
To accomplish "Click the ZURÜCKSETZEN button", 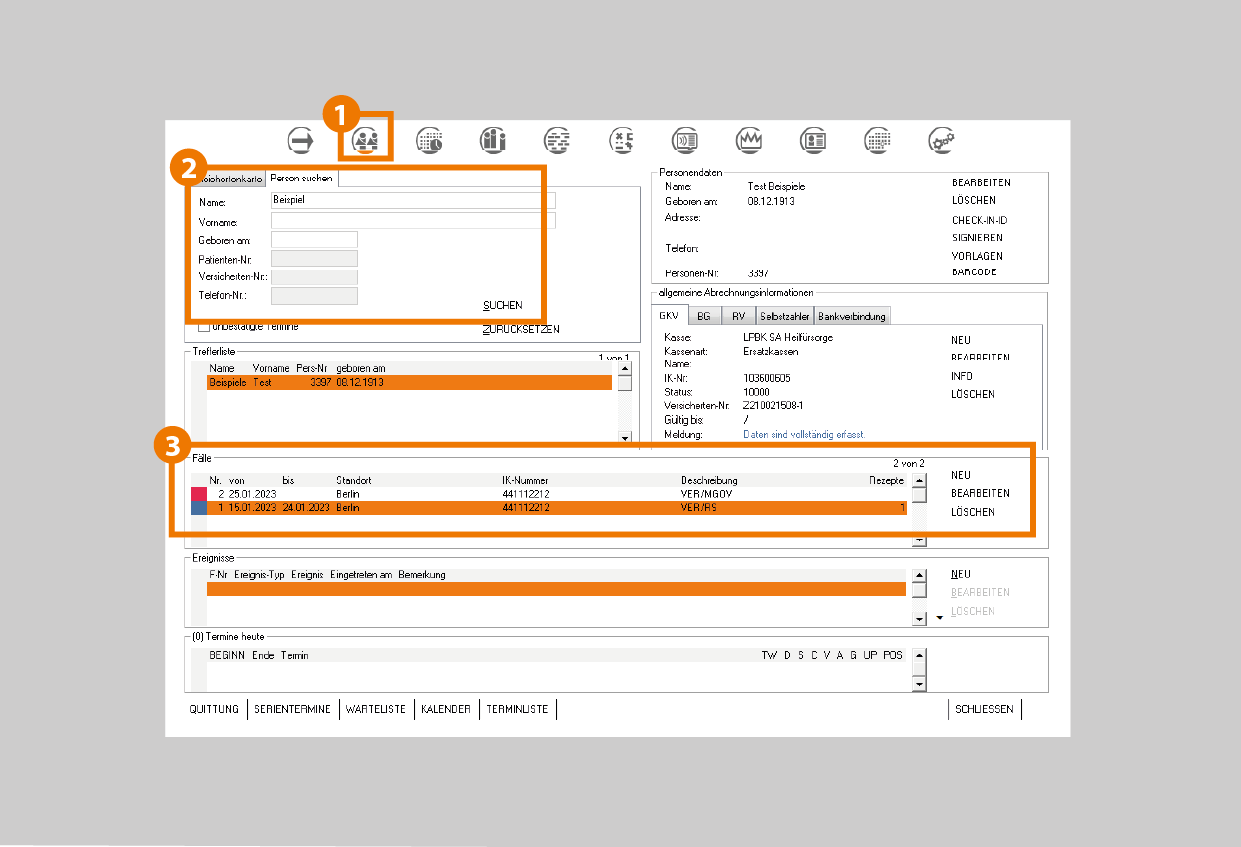I will point(521,329).
